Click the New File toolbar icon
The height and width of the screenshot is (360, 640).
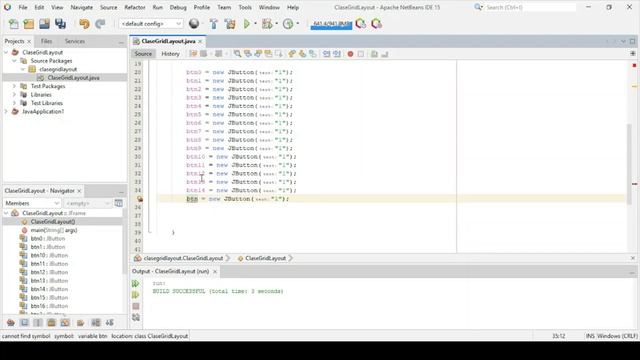tap(13, 24)
